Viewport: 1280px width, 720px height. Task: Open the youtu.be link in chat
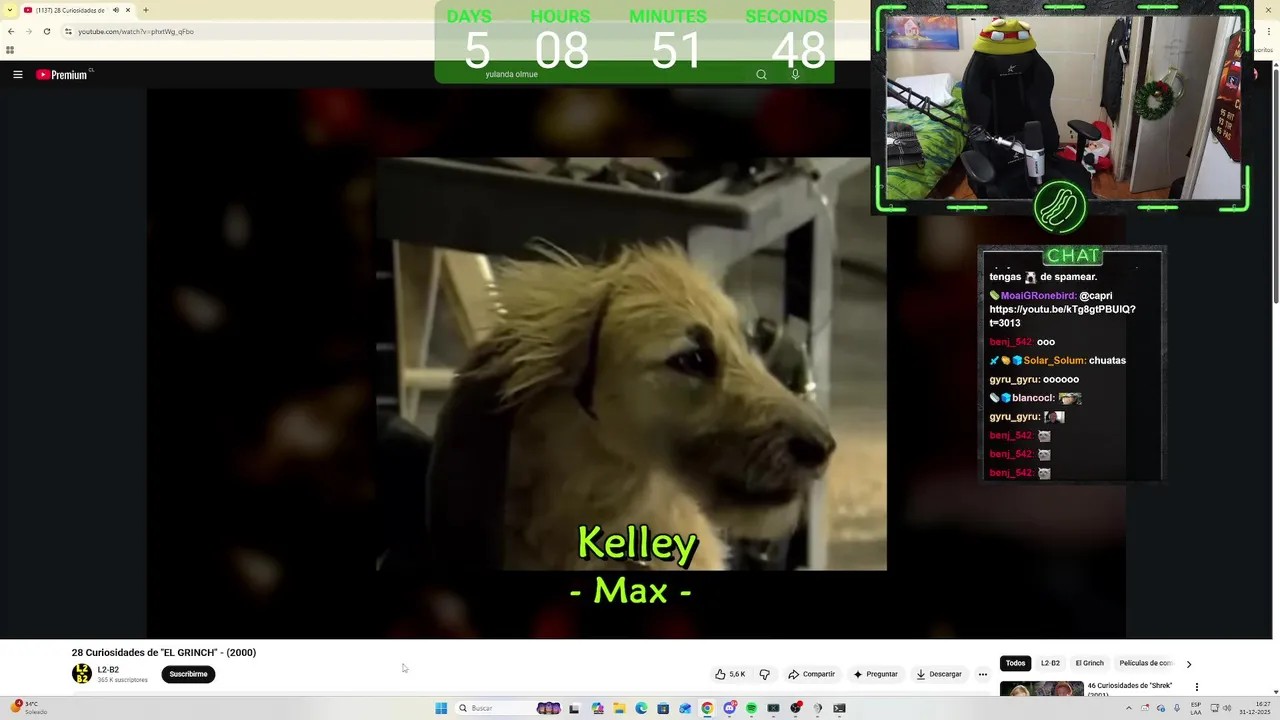pyautogui.click(x=1062, y=316)
